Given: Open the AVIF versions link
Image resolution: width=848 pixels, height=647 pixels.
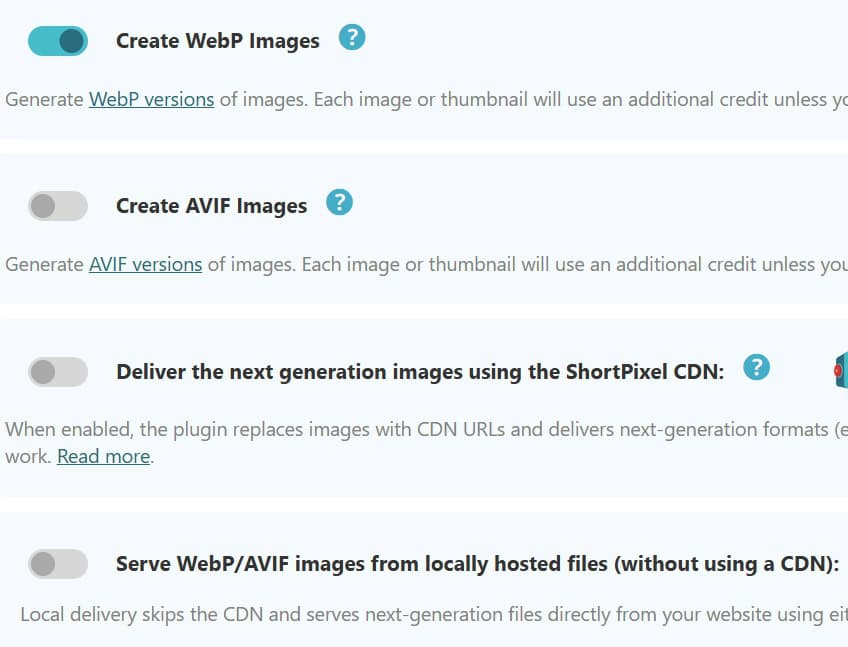Looking at the screenshot, I should 145,265.
